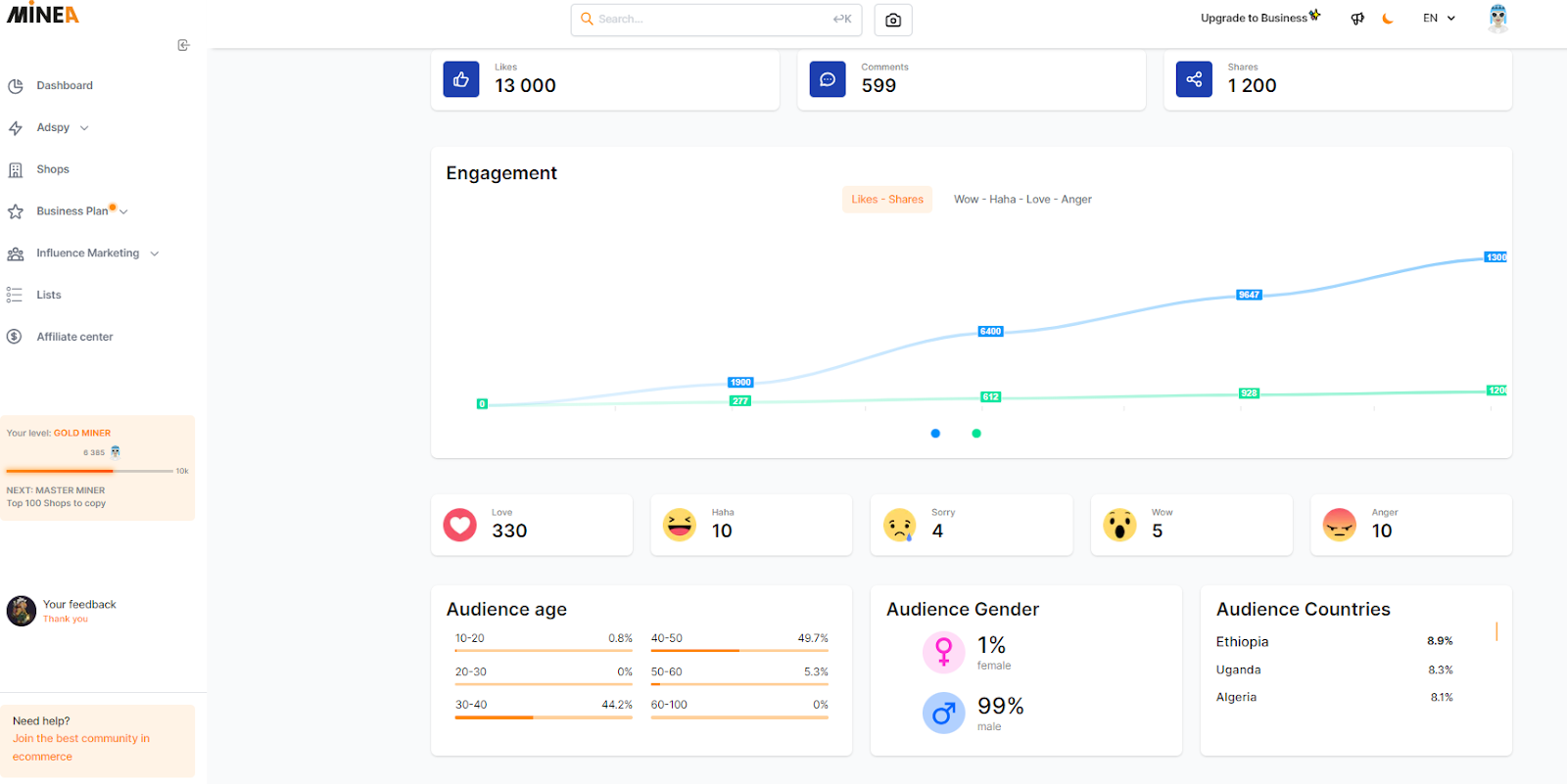Click the Sorry sad emoji icon
This screenshot has height=784, width=1567.
(899, 525)
